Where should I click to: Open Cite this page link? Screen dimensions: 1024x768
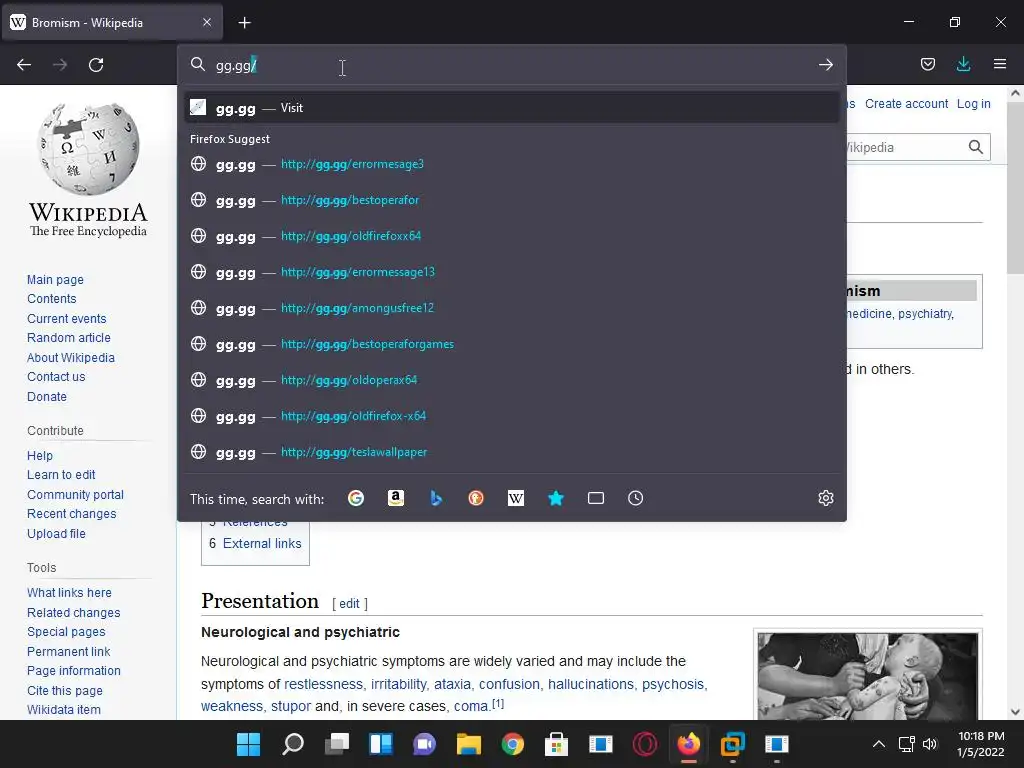65,690
